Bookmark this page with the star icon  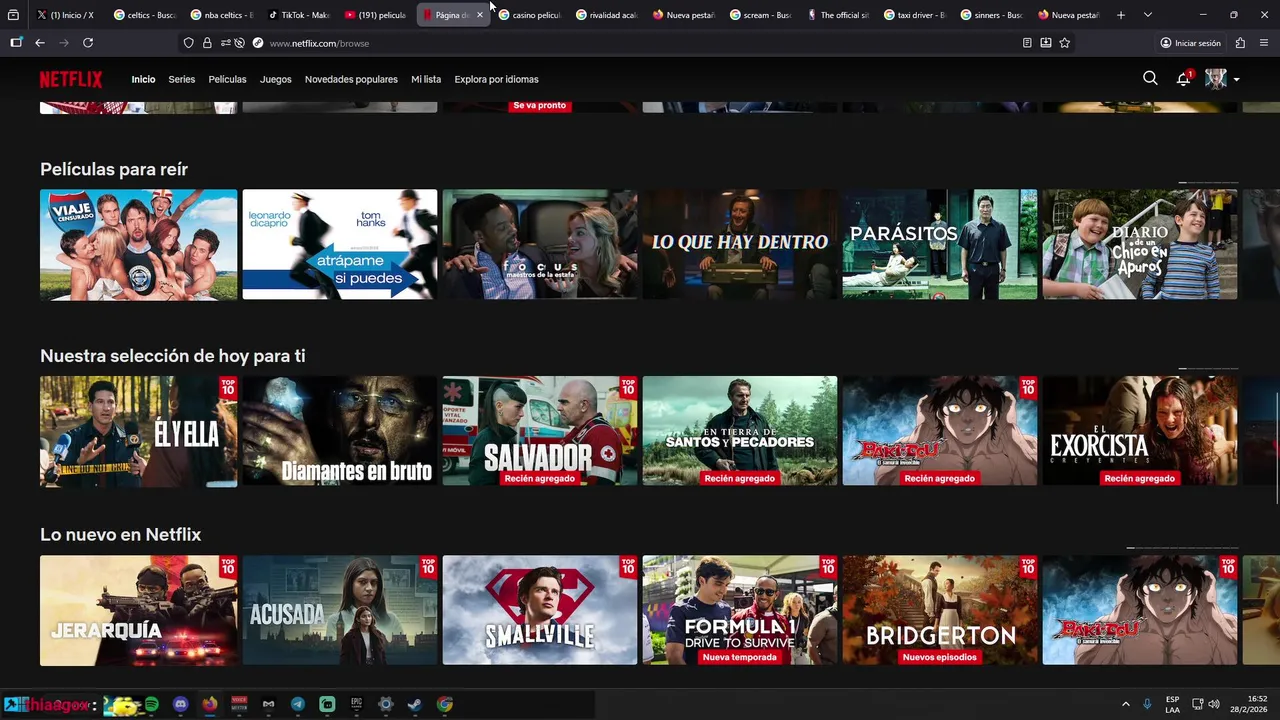(1064, 43)
